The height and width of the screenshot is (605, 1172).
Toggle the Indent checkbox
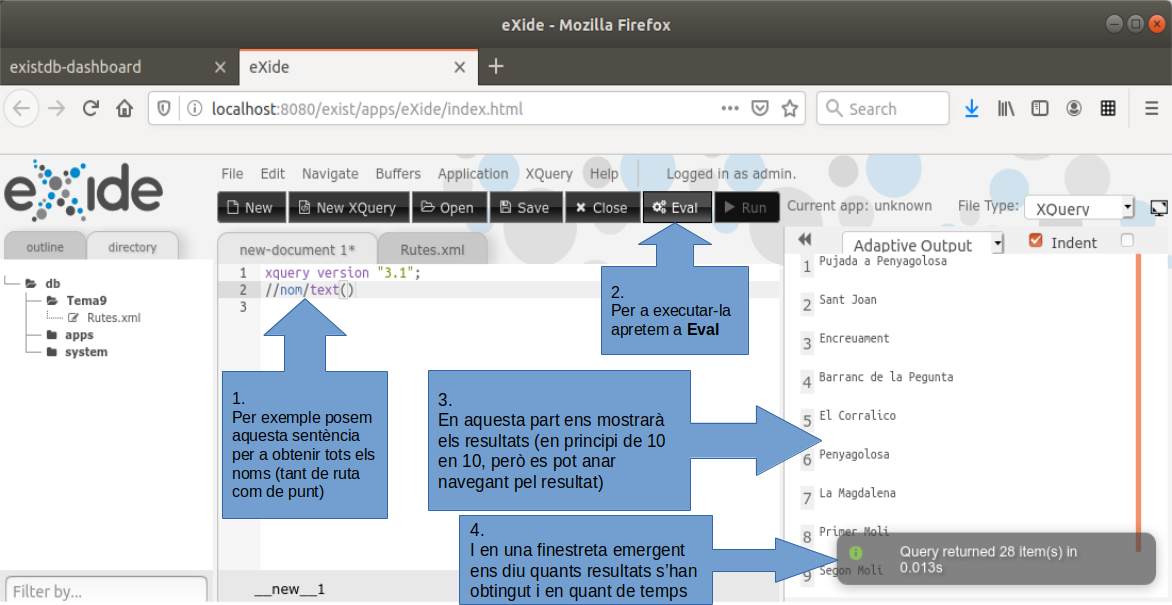[x=1035, y=241]
